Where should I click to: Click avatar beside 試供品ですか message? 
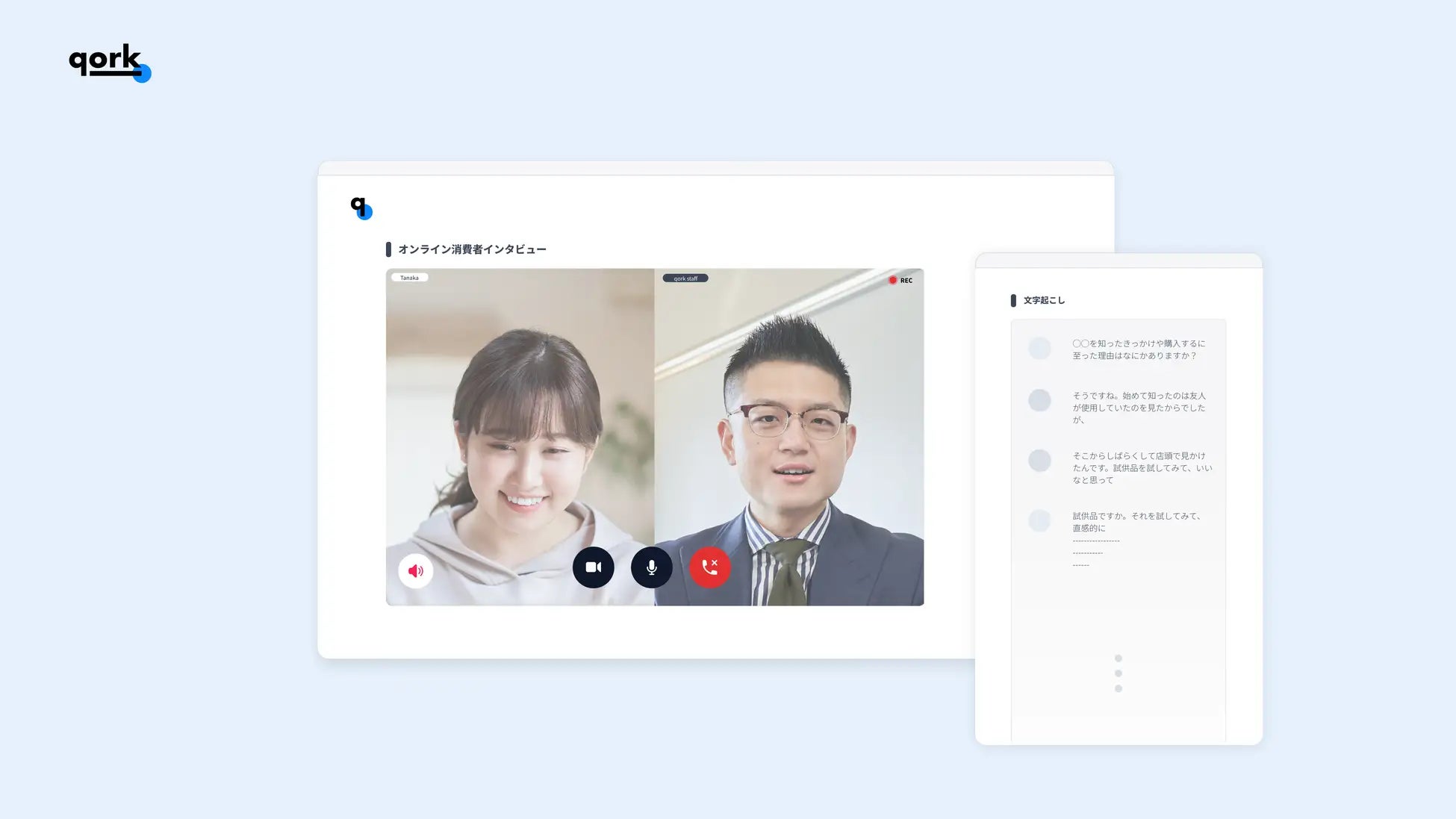(x=1039, y=520)
